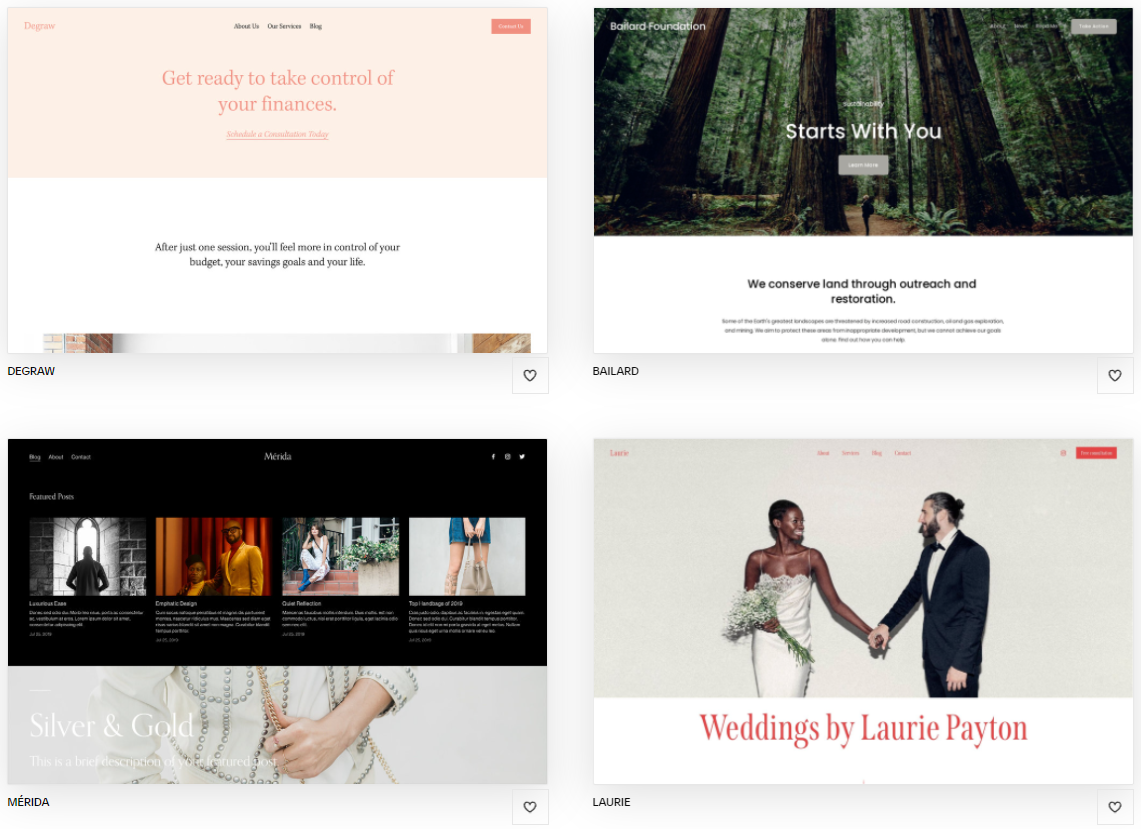Click the Instagram icon in Mérida preview
Screen dimensions: 1141x829
coord(508,457)
